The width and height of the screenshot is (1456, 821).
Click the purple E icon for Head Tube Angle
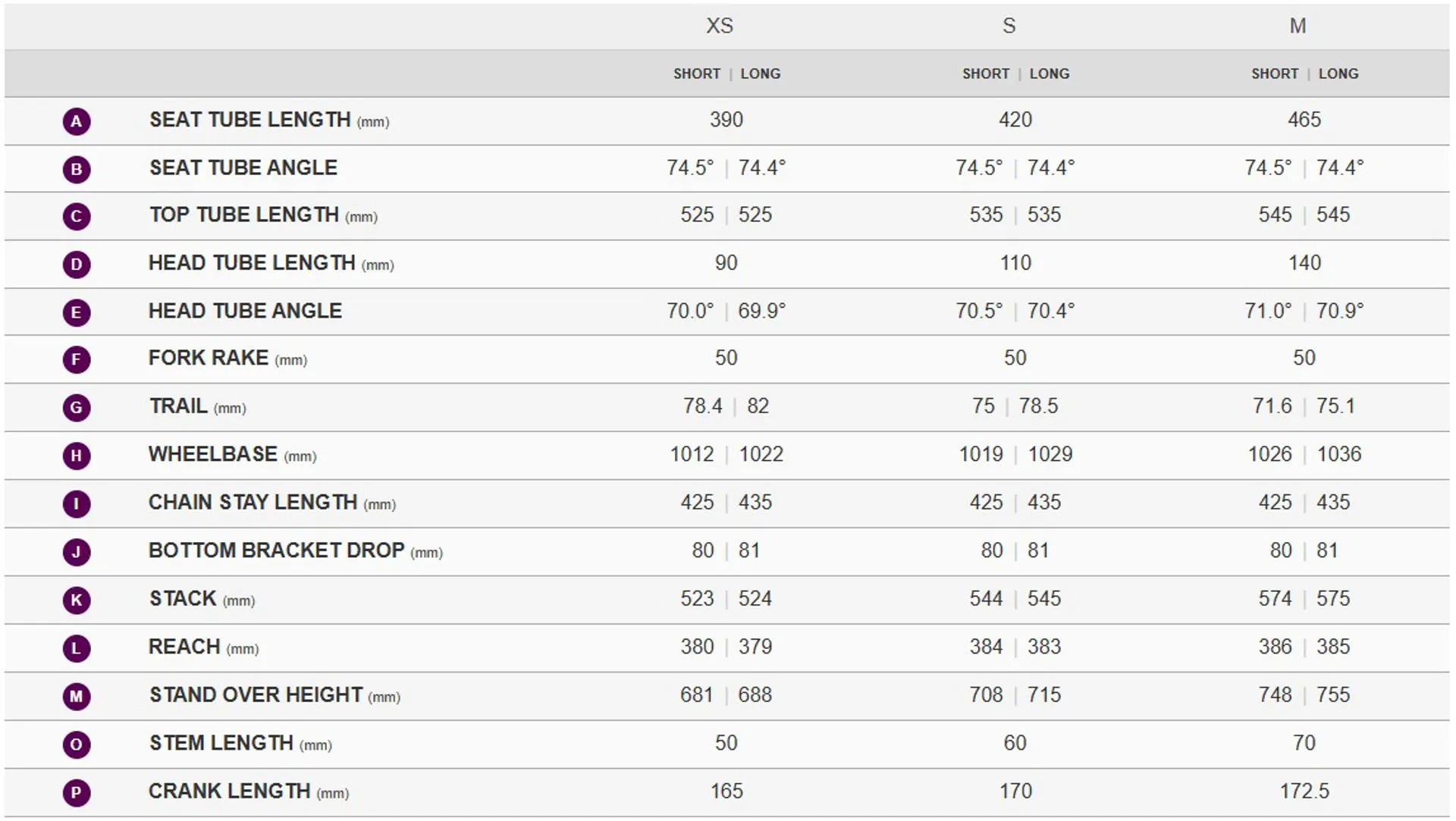(x=77, y=312)
